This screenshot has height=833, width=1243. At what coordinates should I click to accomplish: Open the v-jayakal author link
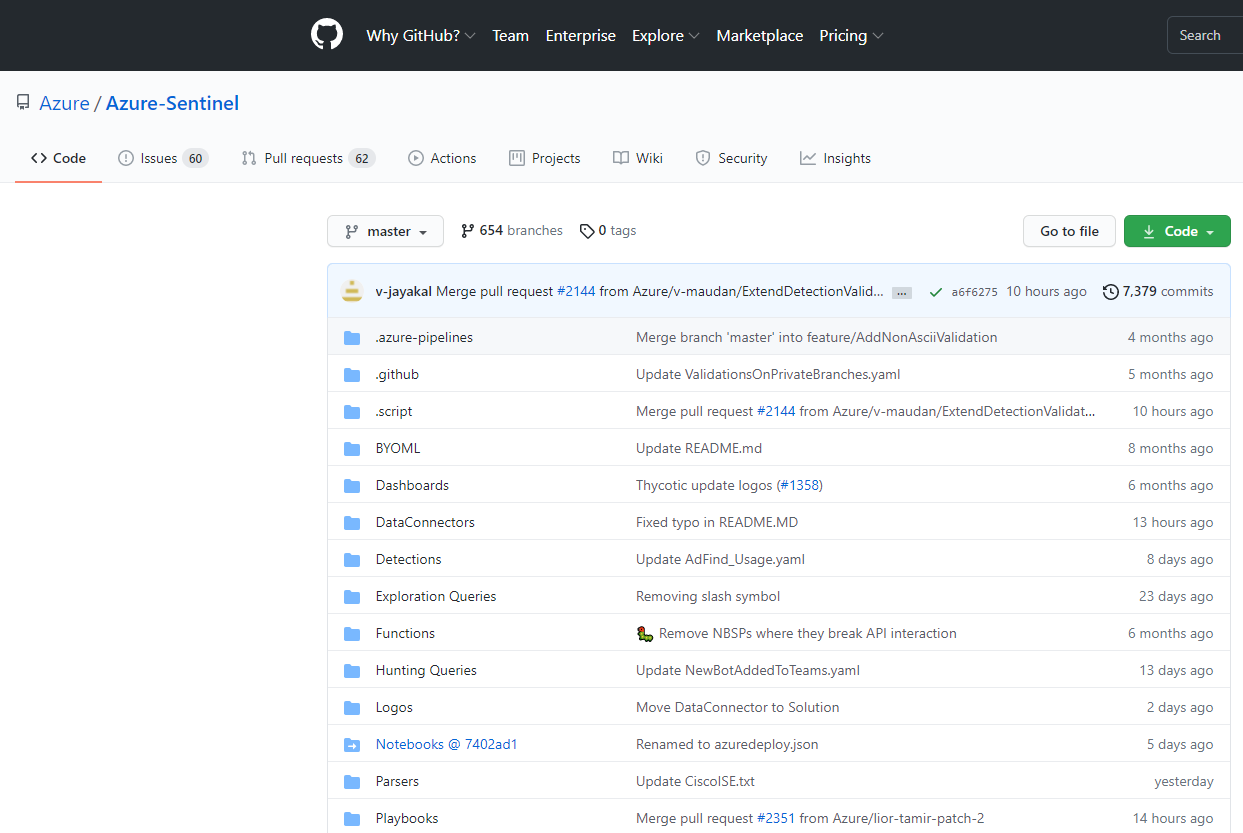coord(404,292)
